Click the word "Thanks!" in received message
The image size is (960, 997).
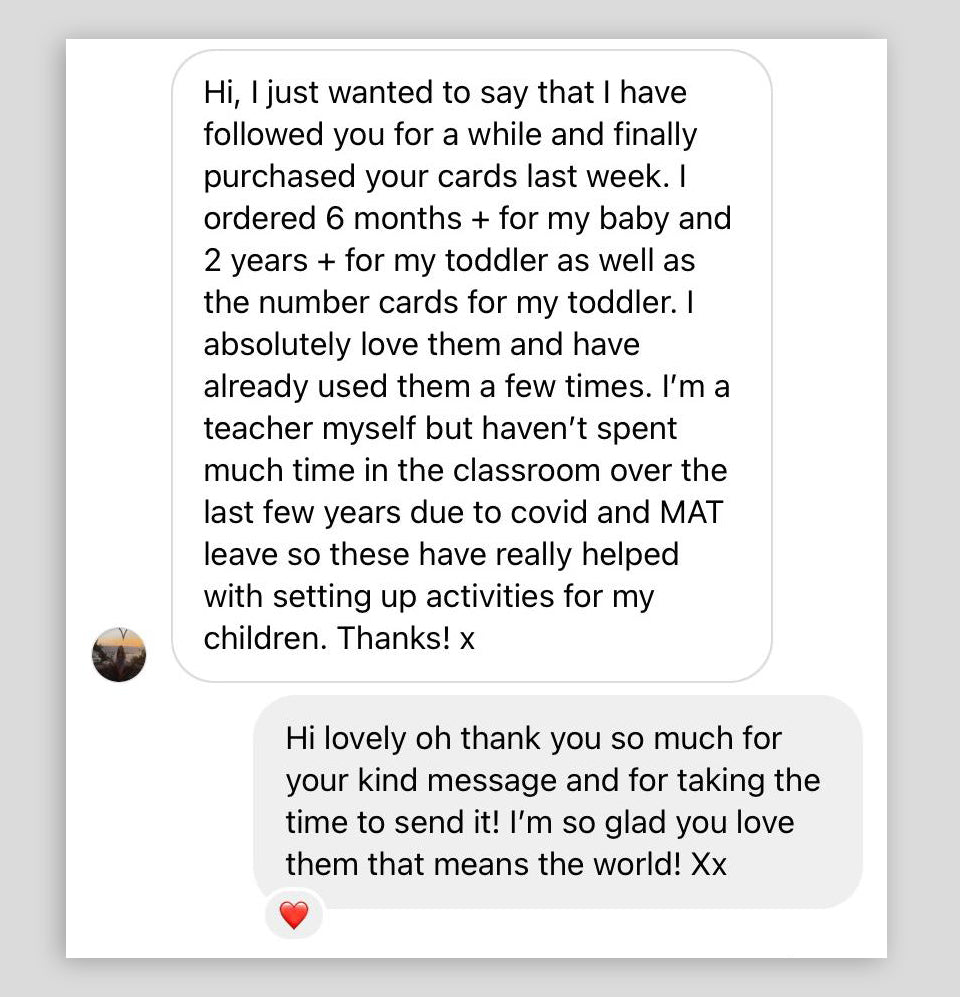coord(394,639)
